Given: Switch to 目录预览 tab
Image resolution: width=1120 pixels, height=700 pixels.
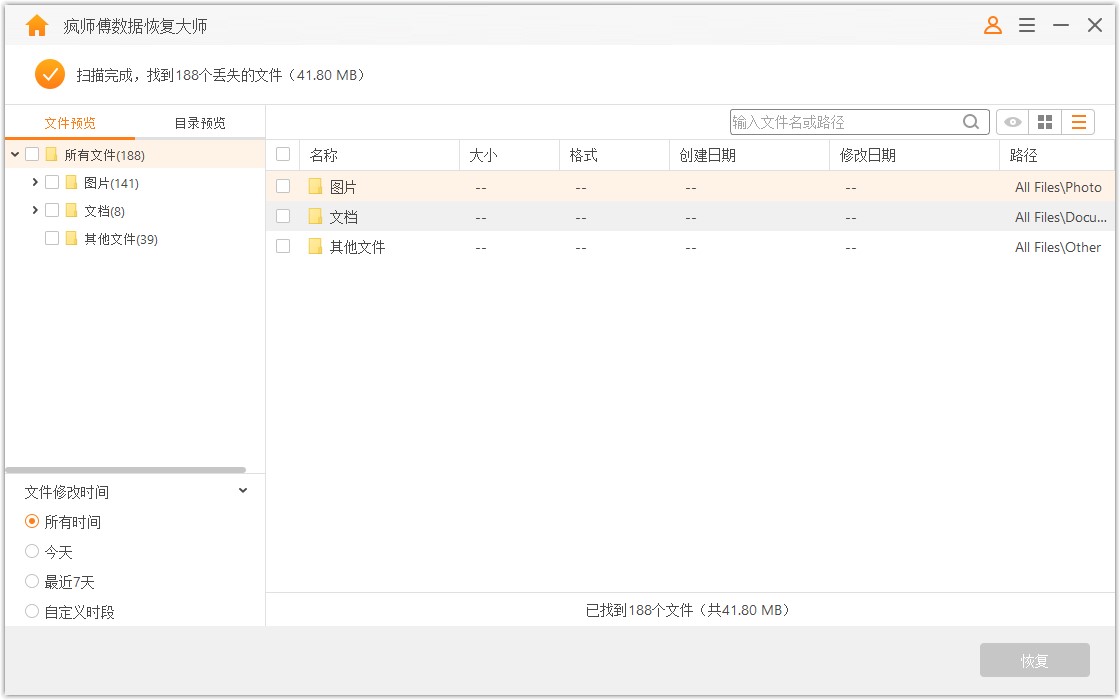Looking at the screenshot, I should pos(200,123).
